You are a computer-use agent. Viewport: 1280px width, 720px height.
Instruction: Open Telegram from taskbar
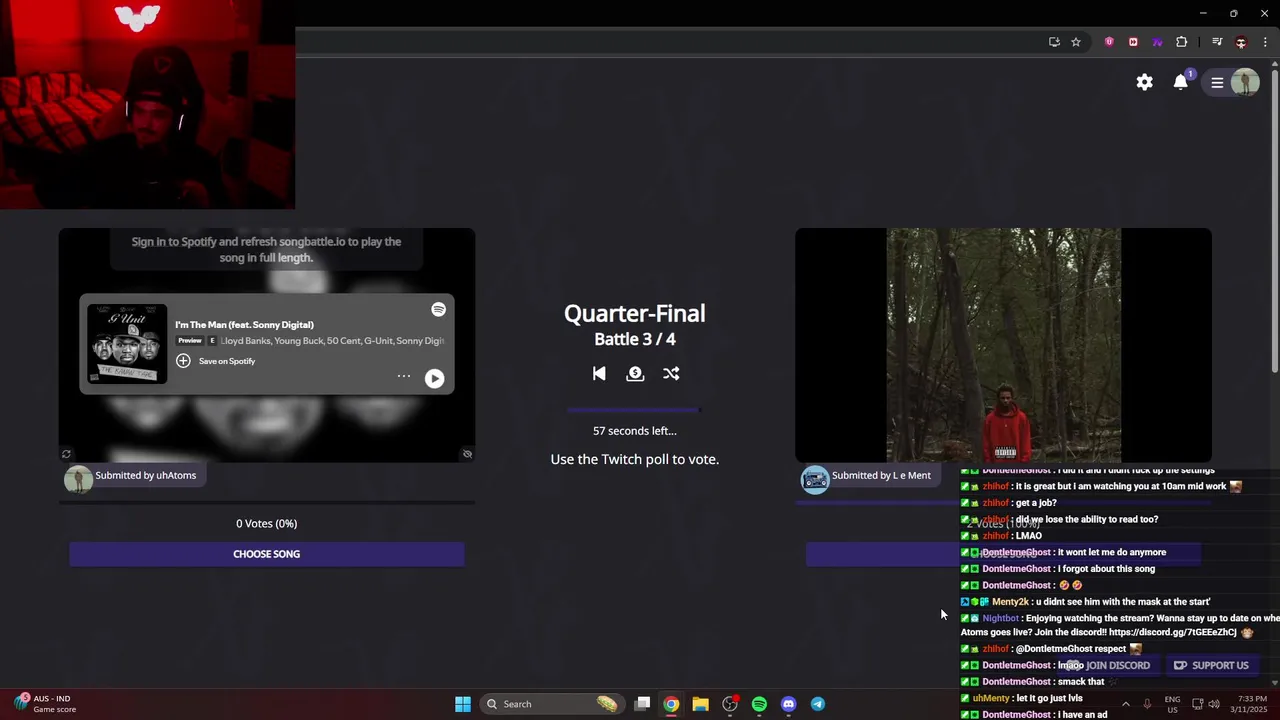pos(817,704)
